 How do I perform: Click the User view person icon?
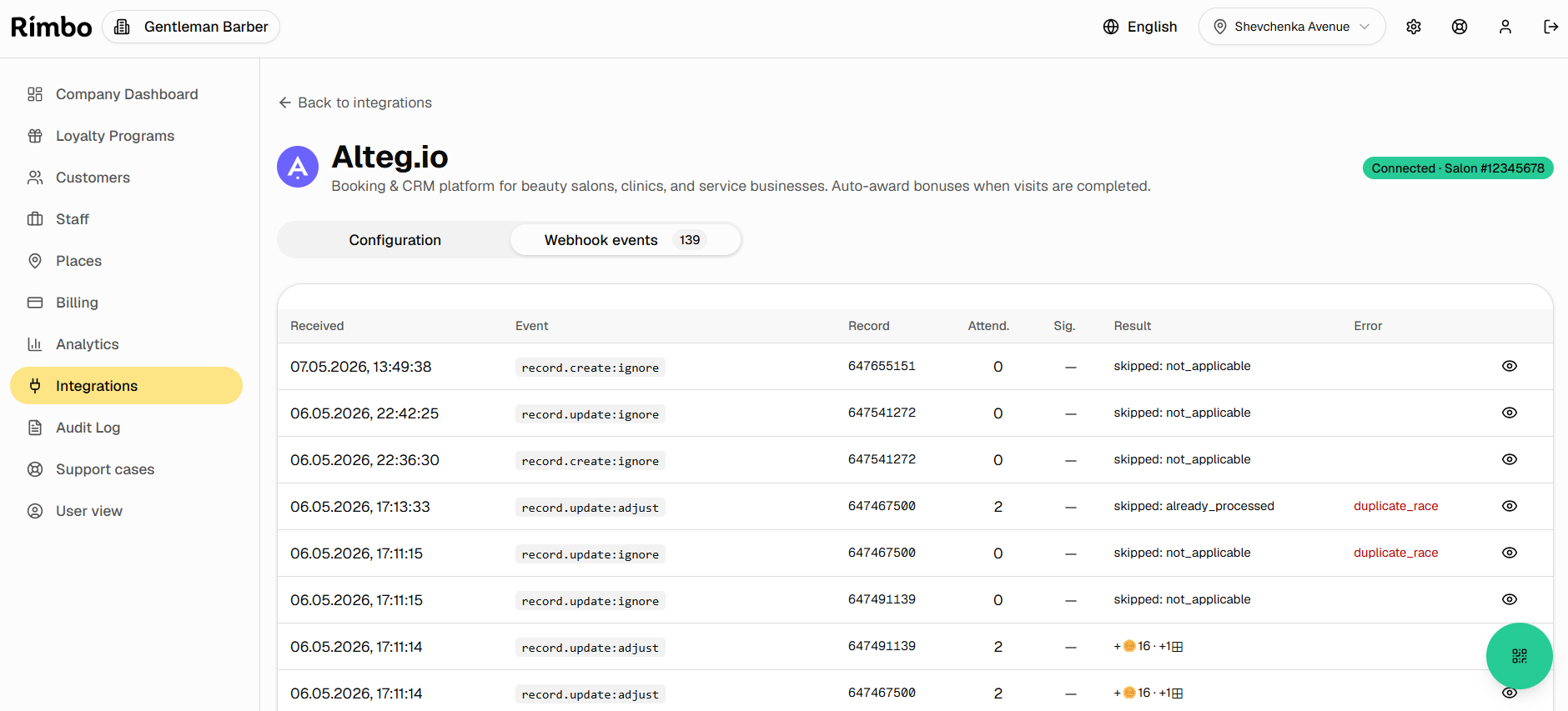tap(35, 511)
